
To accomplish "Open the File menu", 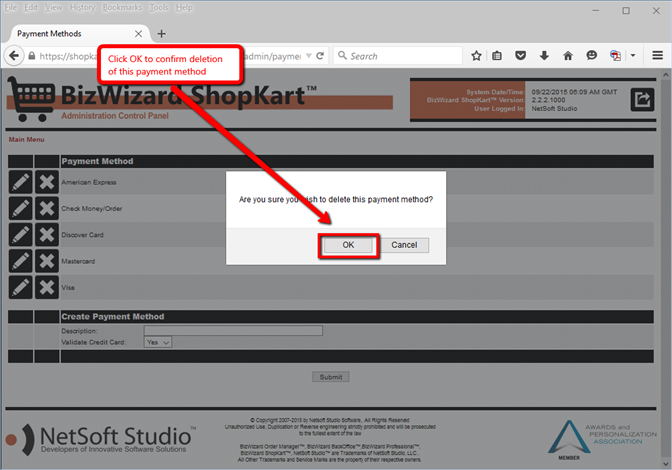I will [11, 8].
